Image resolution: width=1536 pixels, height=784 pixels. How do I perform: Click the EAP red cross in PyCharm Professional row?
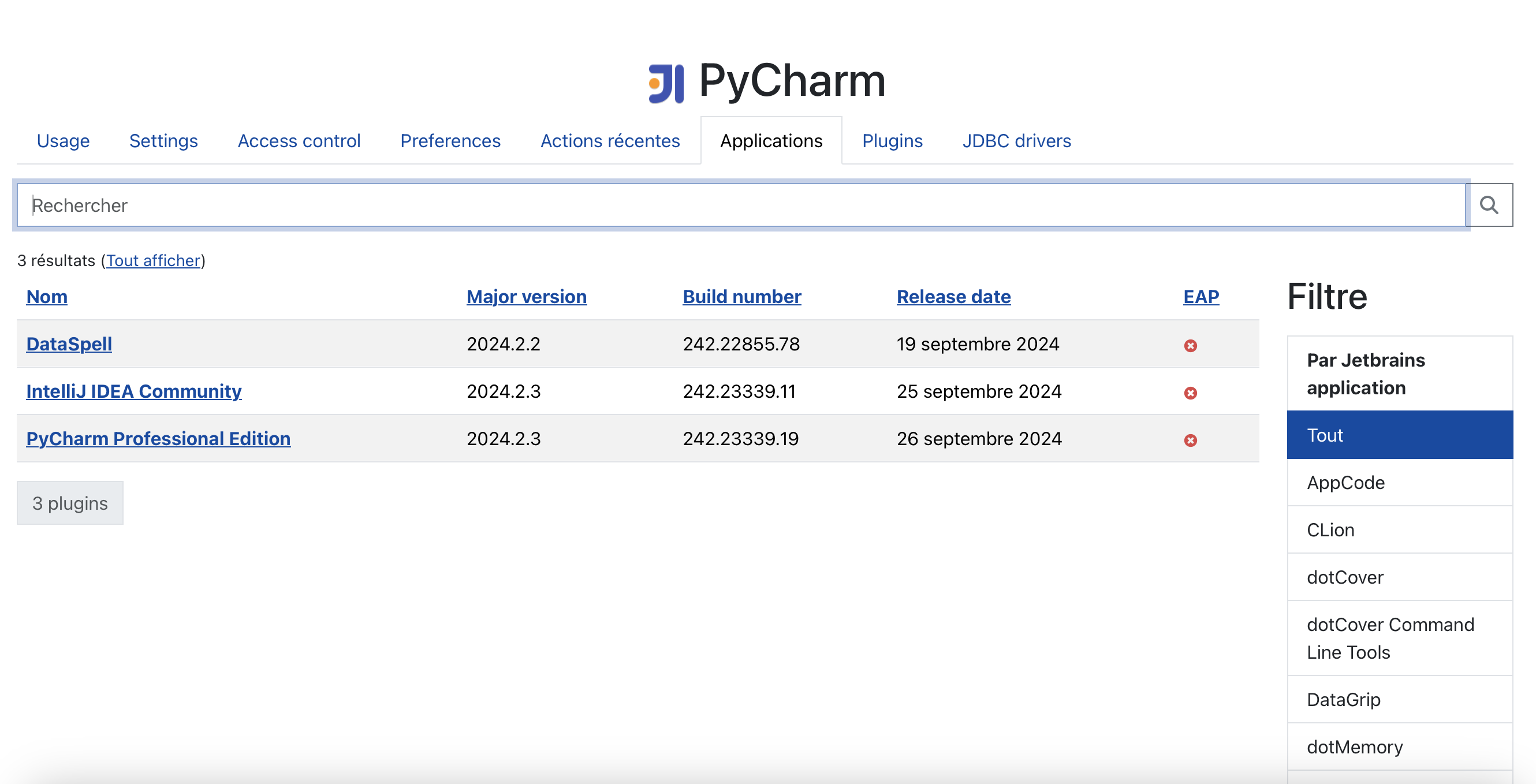coord(1190,440)
